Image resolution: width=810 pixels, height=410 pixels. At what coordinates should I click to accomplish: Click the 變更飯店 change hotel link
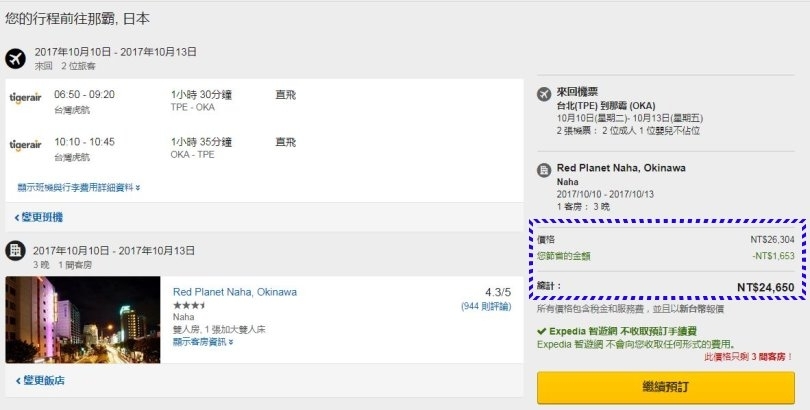39,381
